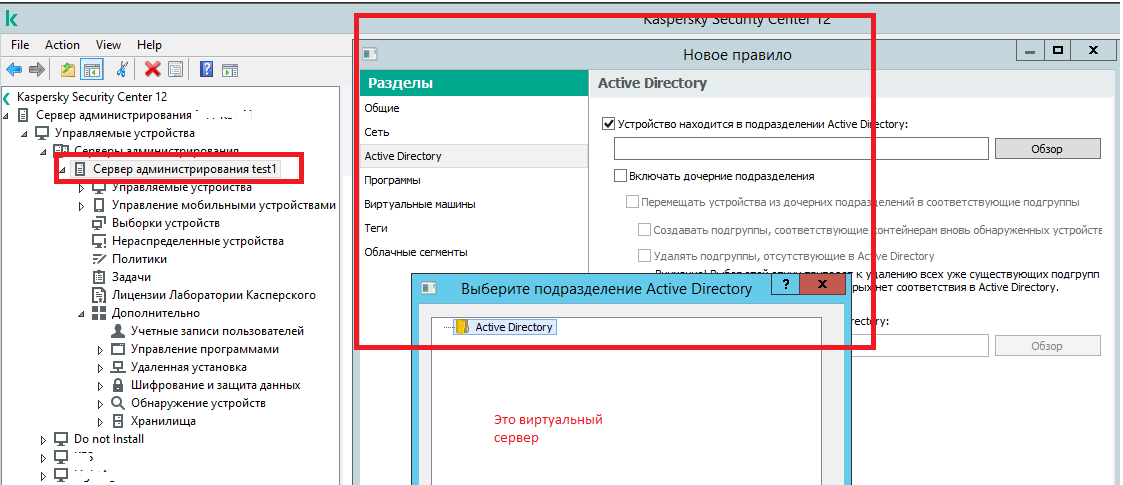Image resolution: width=1123 pixels, height=485 pixels.
Task: Click the Properties sheet toolbar icon
Action: 175,69
